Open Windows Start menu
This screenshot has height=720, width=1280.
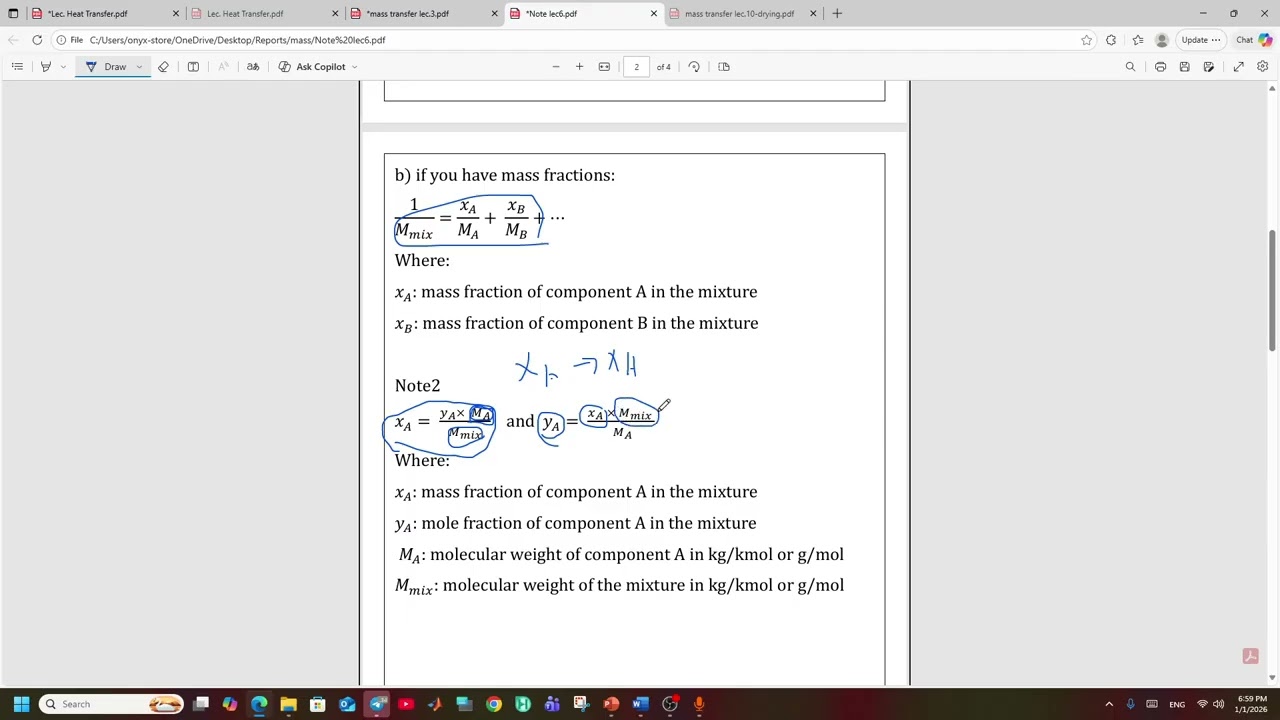click(x=21, y=704)
